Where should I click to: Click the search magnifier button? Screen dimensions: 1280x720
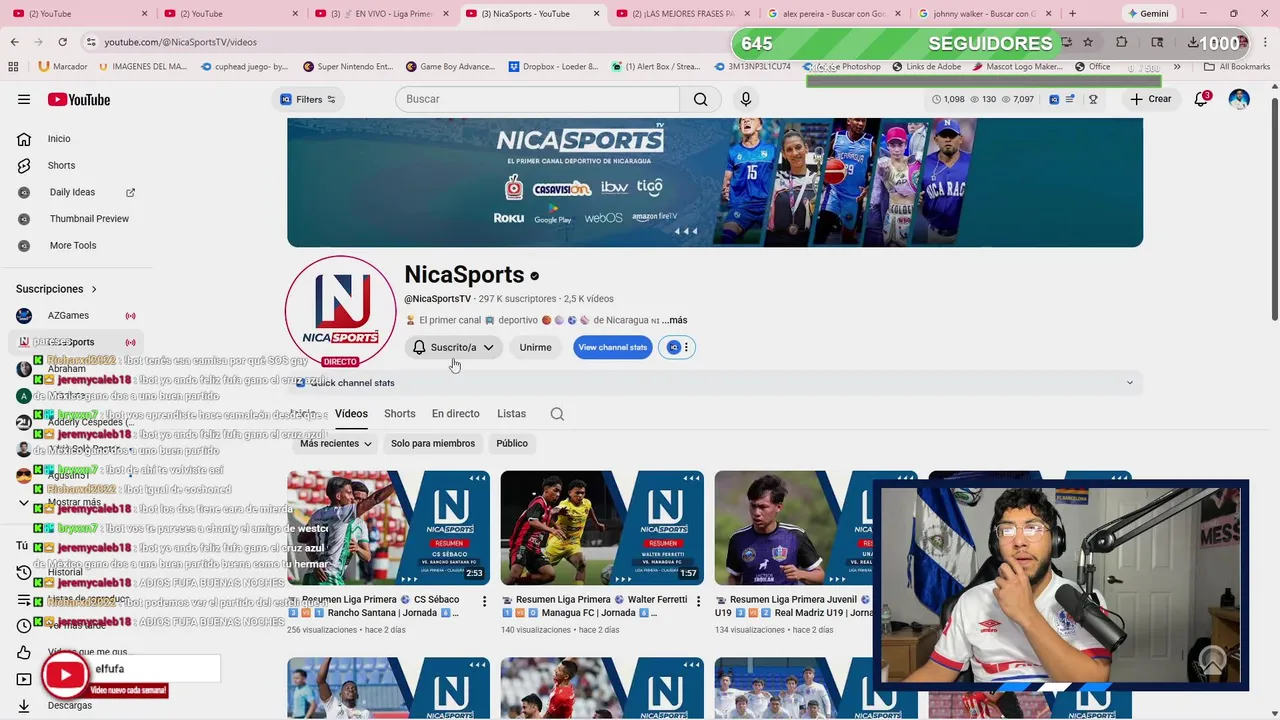[701, 99]
